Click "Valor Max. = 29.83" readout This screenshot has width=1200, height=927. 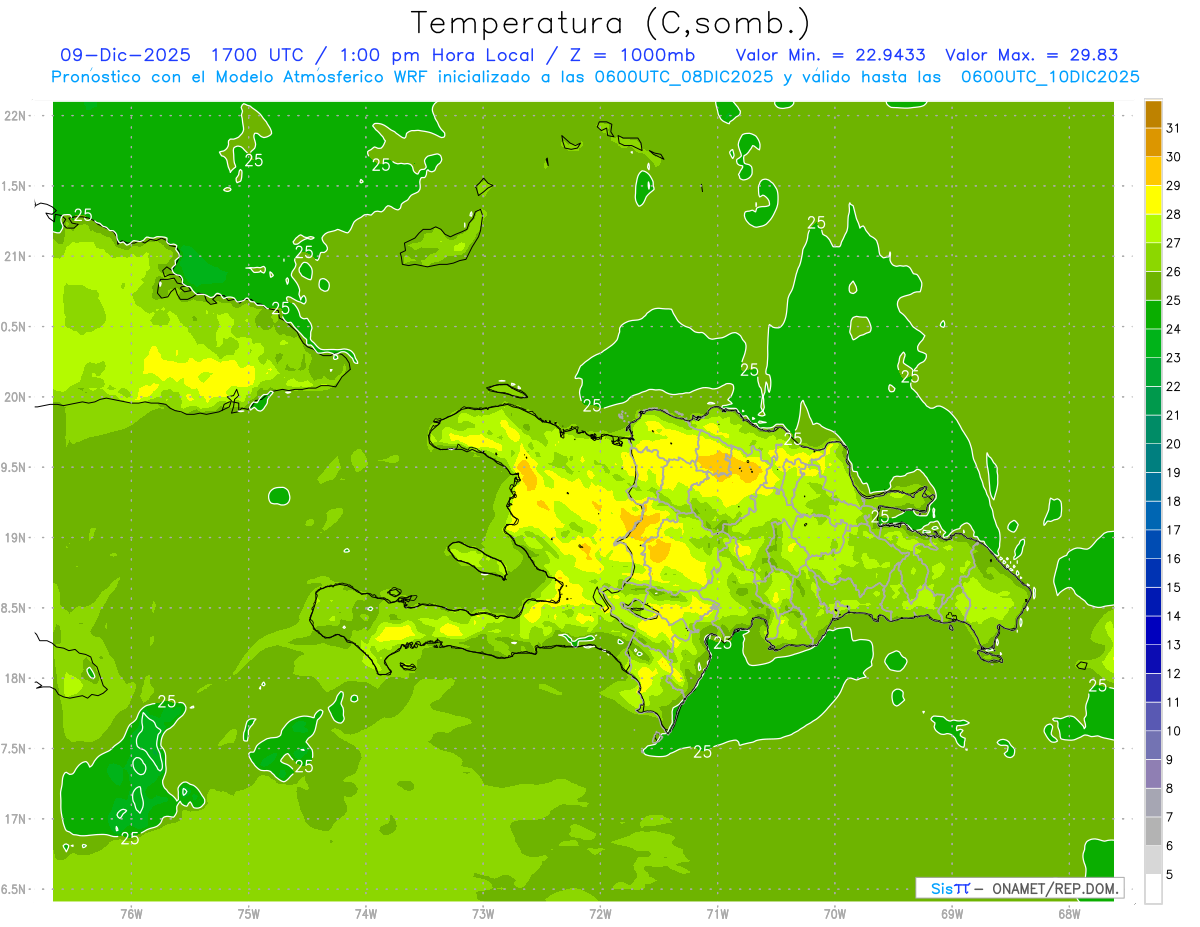pyautogui.click(x=1031, y=55)
